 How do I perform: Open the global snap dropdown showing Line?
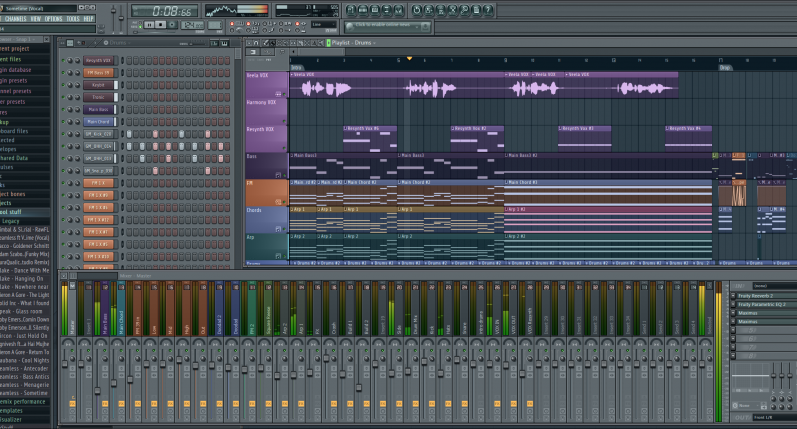(x=323, y=24)
